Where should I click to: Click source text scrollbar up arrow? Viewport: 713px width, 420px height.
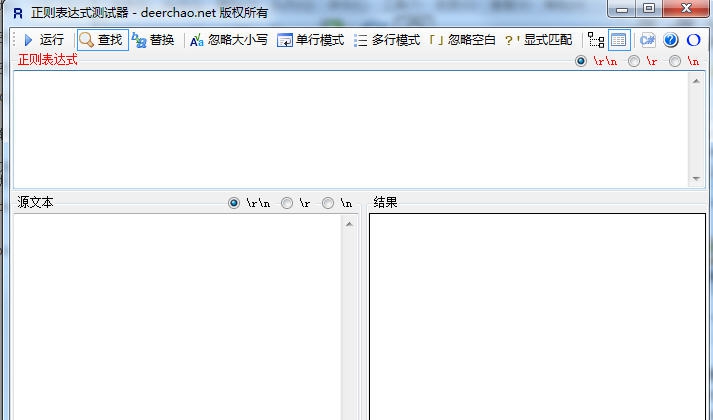[x=349, y=224]
